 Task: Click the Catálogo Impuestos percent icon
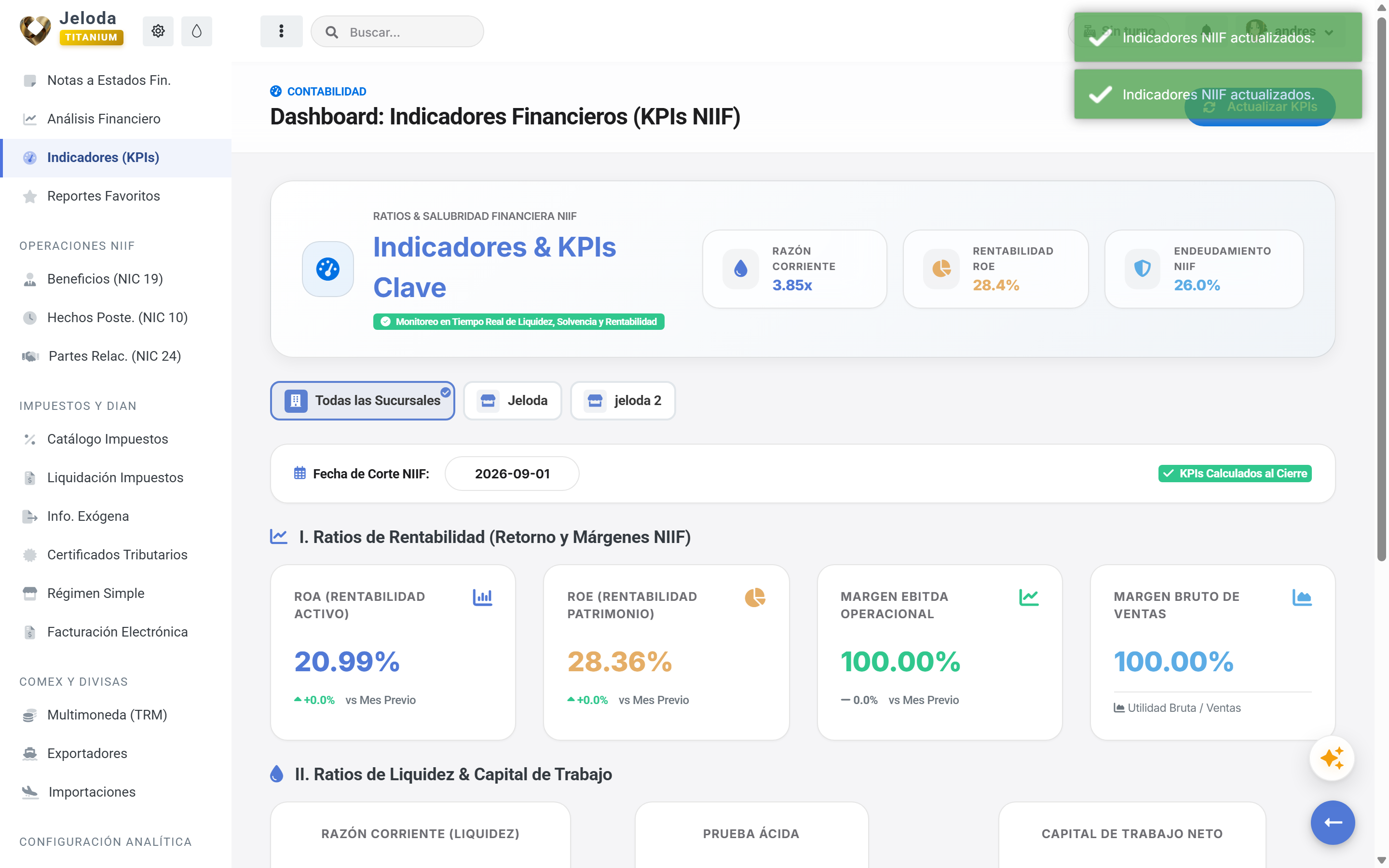pyautogui.click(x=30, y=439)
